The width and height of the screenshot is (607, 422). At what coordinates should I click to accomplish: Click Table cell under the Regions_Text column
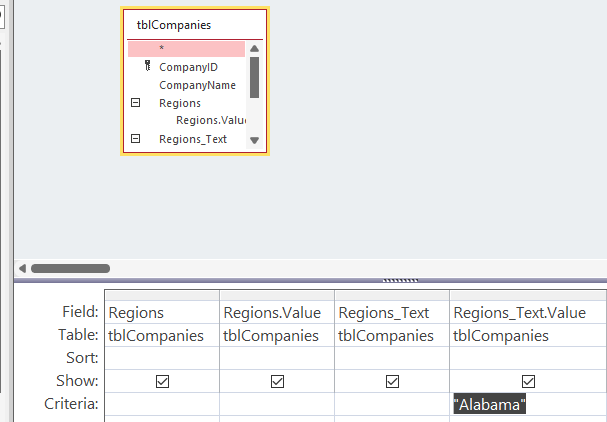tap(392, 335)
